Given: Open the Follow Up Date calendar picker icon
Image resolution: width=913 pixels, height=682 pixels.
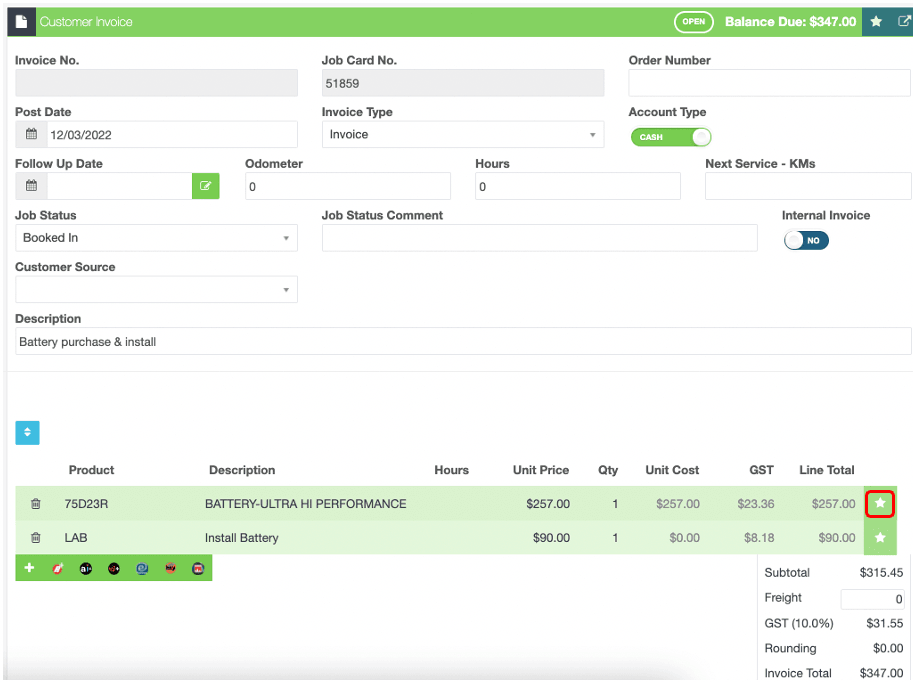Looking at the screenshot, I should (x=31, y=186).
